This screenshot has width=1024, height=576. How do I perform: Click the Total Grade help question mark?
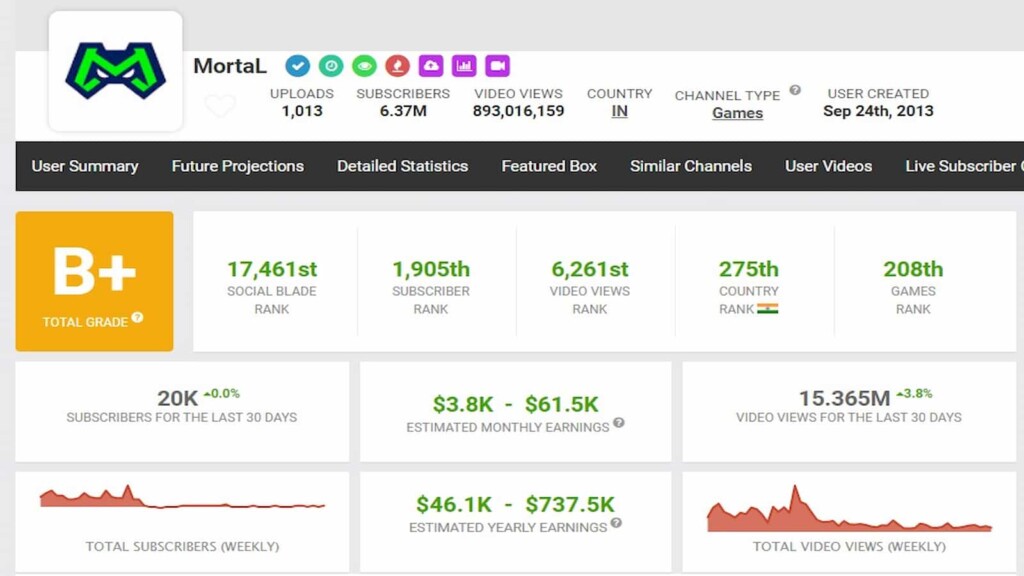pyautogui.click(x=137, y=317)
